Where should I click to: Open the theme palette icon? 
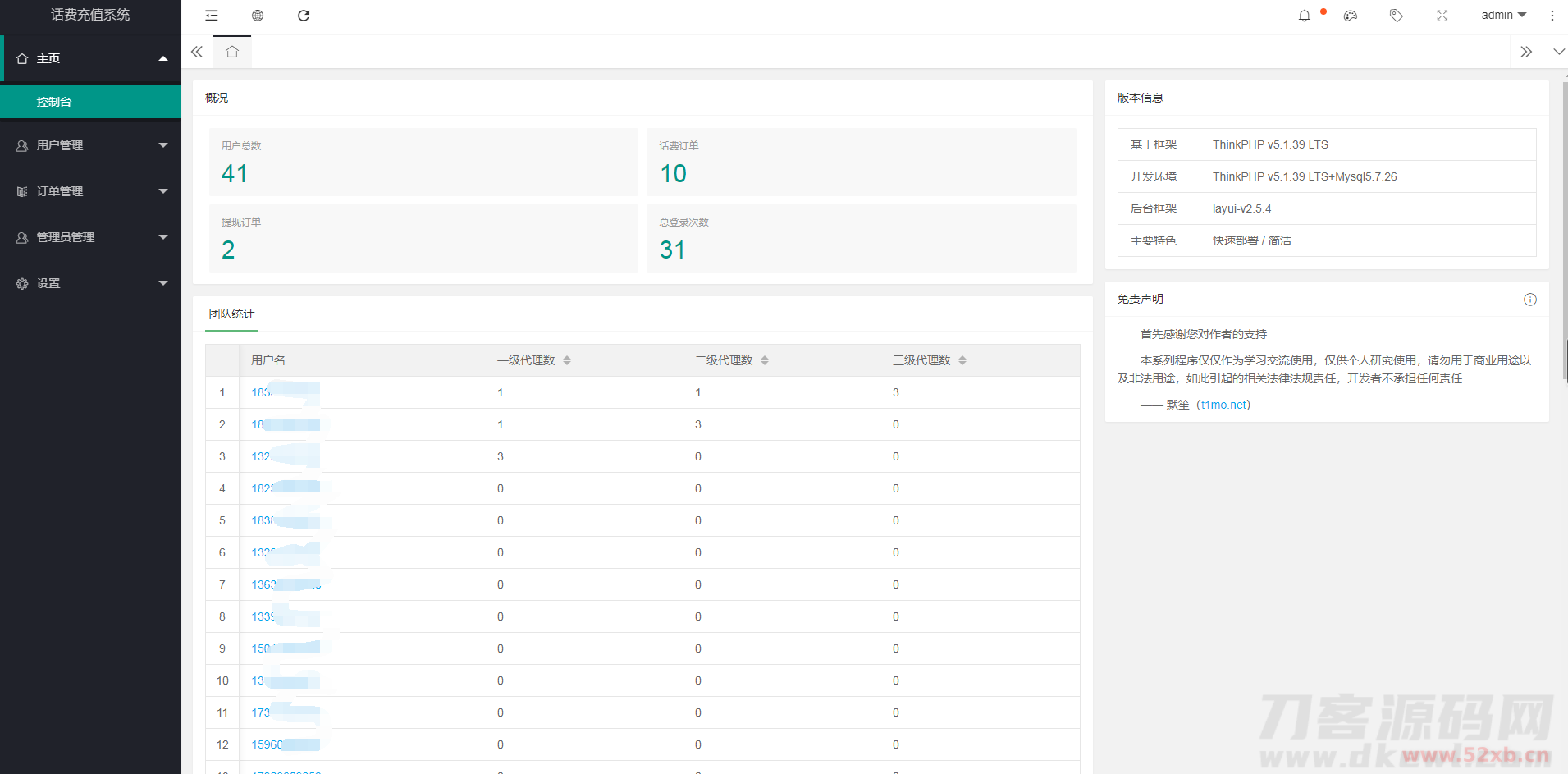point(1351,16)
